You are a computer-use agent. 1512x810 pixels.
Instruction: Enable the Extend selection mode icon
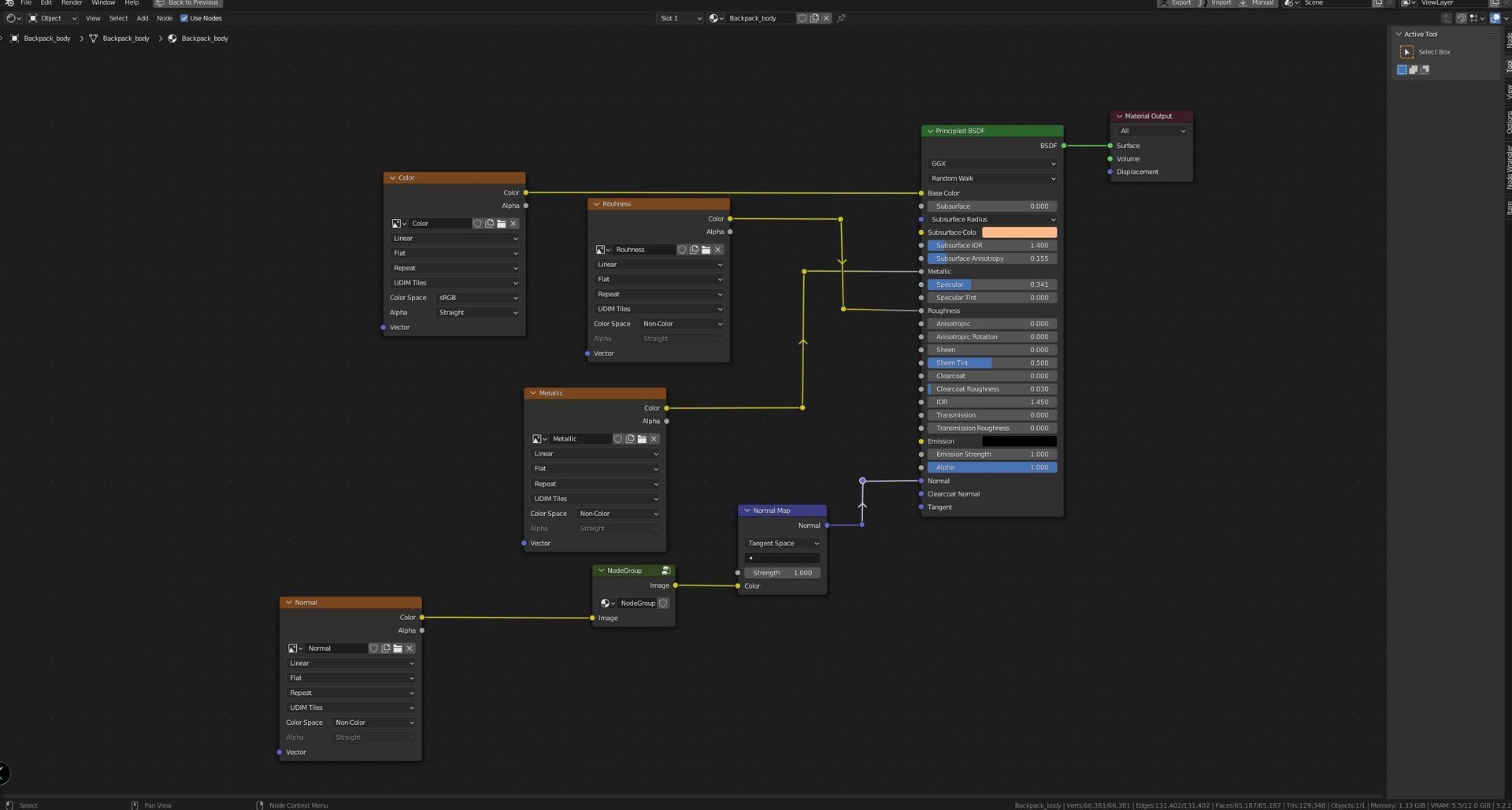1414,70
